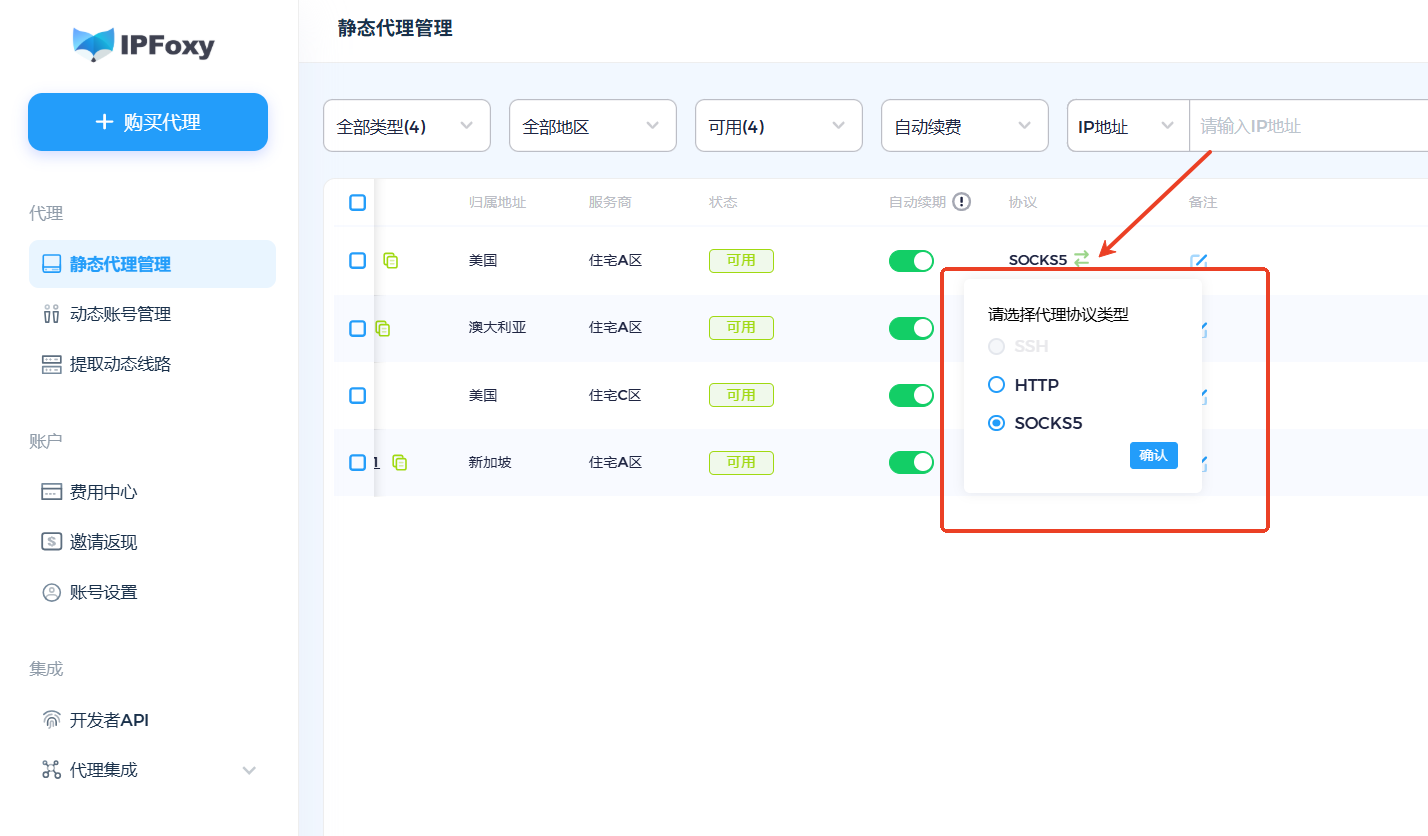
Task: Select the 美国 住宅A区 row checkbox
Action: [357, 260]
